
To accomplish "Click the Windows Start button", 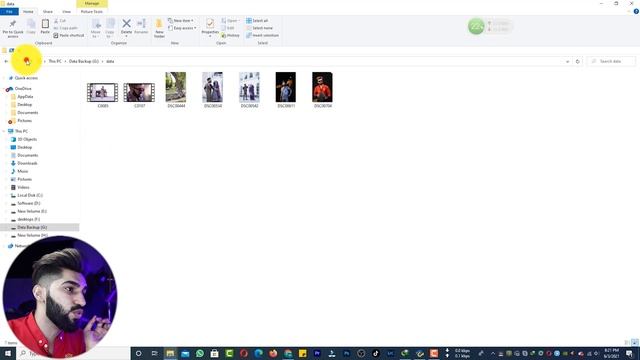I will pyautogui.click(x=7, y=353).
